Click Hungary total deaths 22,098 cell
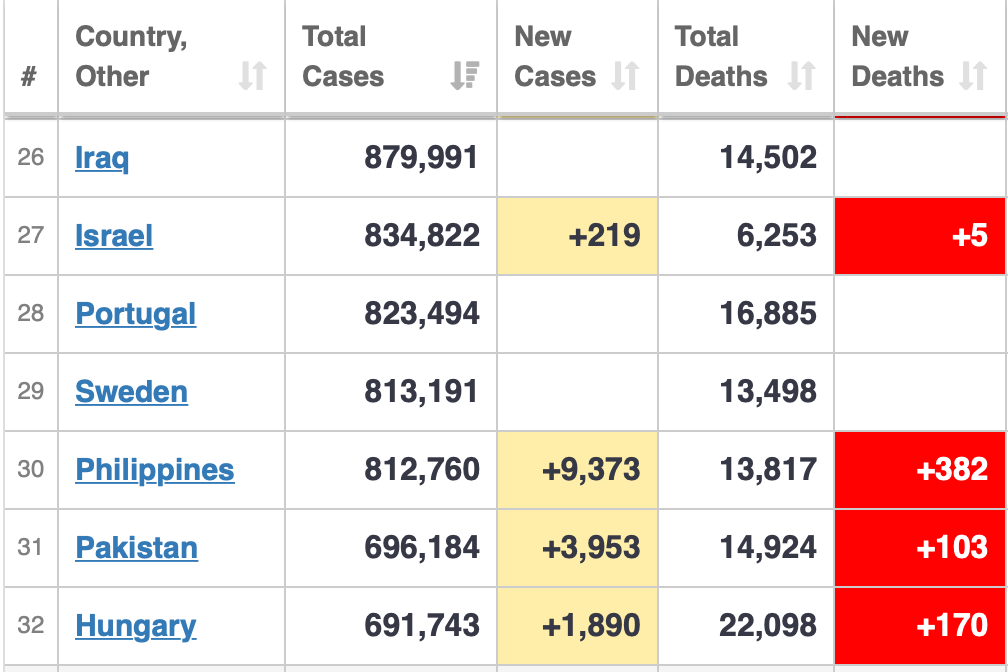 point(746,626)
